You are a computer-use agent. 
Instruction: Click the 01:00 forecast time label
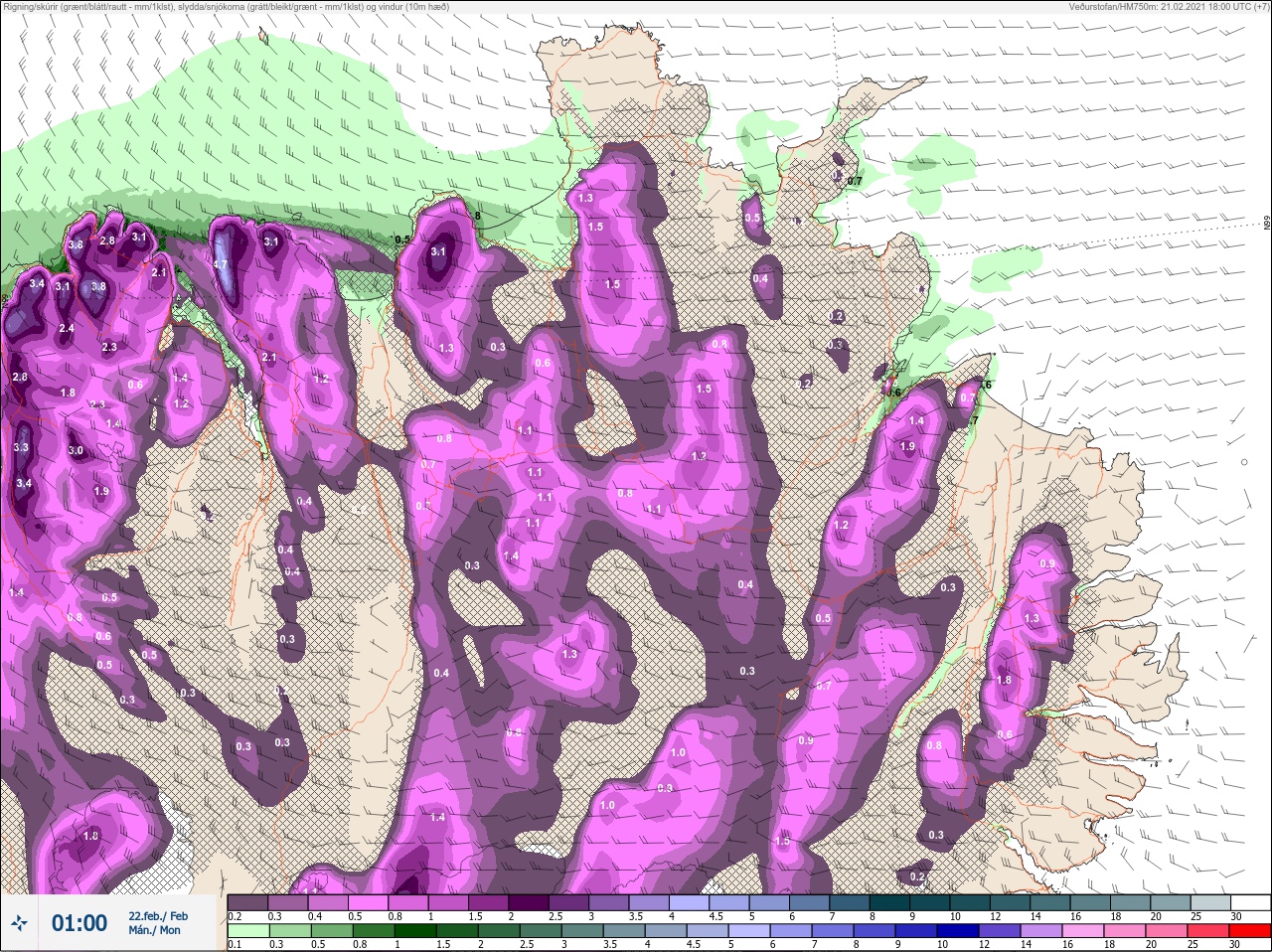tap(79, 923)
